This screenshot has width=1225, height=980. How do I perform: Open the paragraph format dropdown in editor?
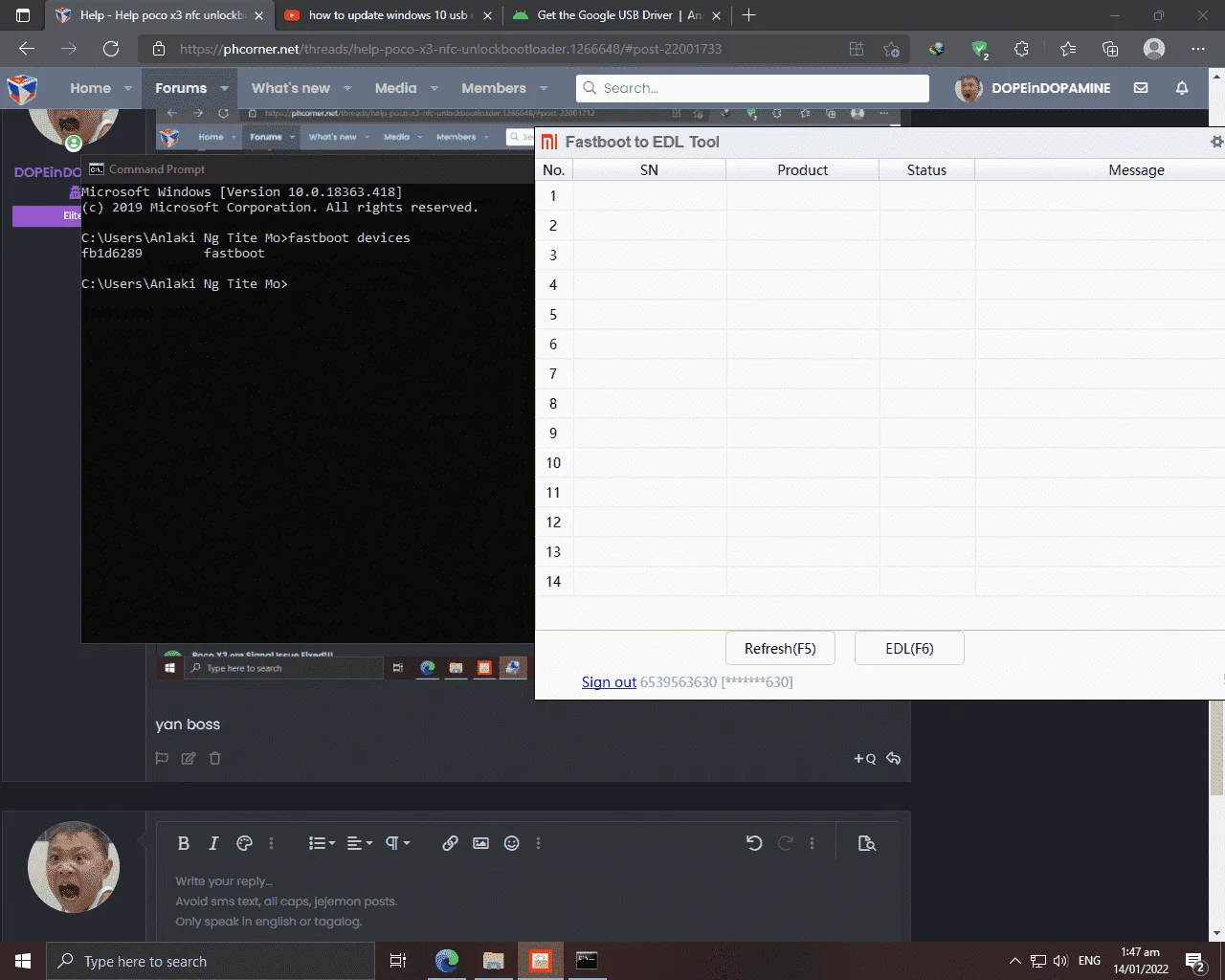(397, 843)
